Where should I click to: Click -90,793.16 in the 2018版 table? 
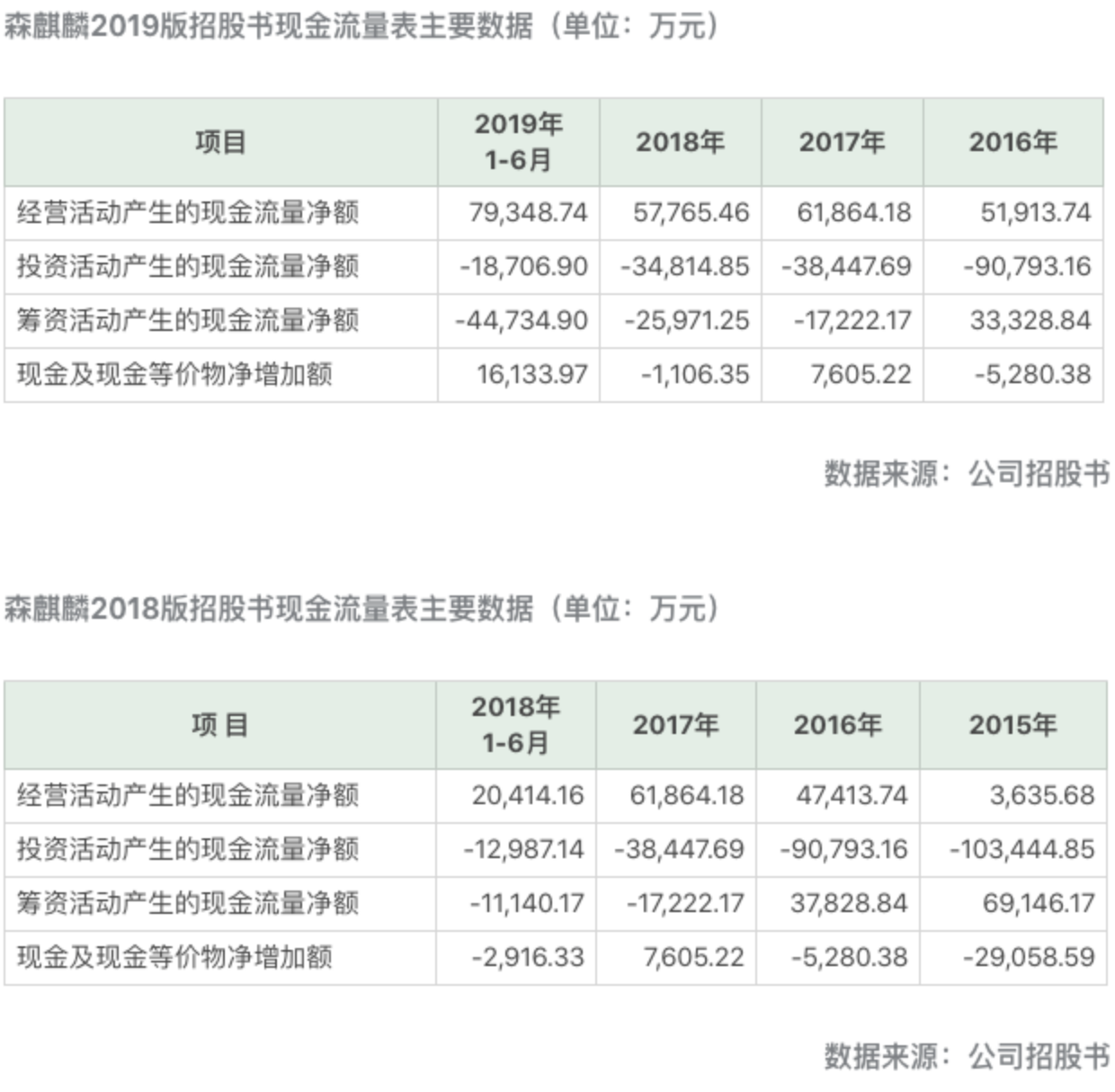[x=843, y=849]
